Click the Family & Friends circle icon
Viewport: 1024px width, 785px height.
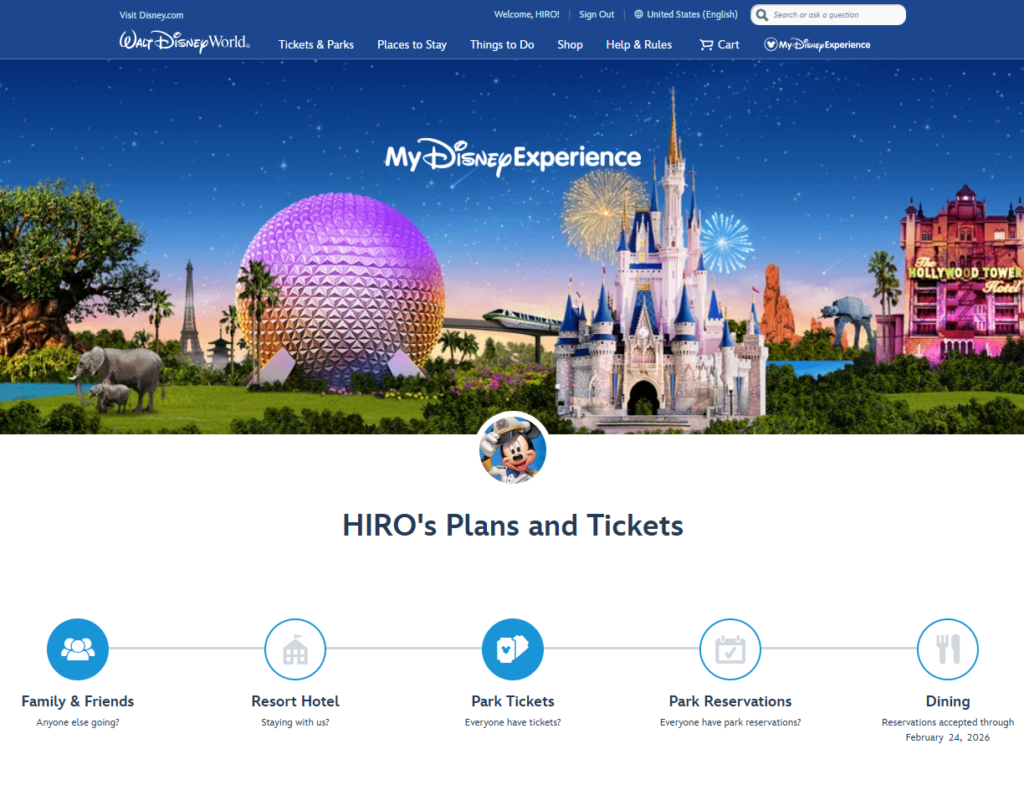pos(78,649)
